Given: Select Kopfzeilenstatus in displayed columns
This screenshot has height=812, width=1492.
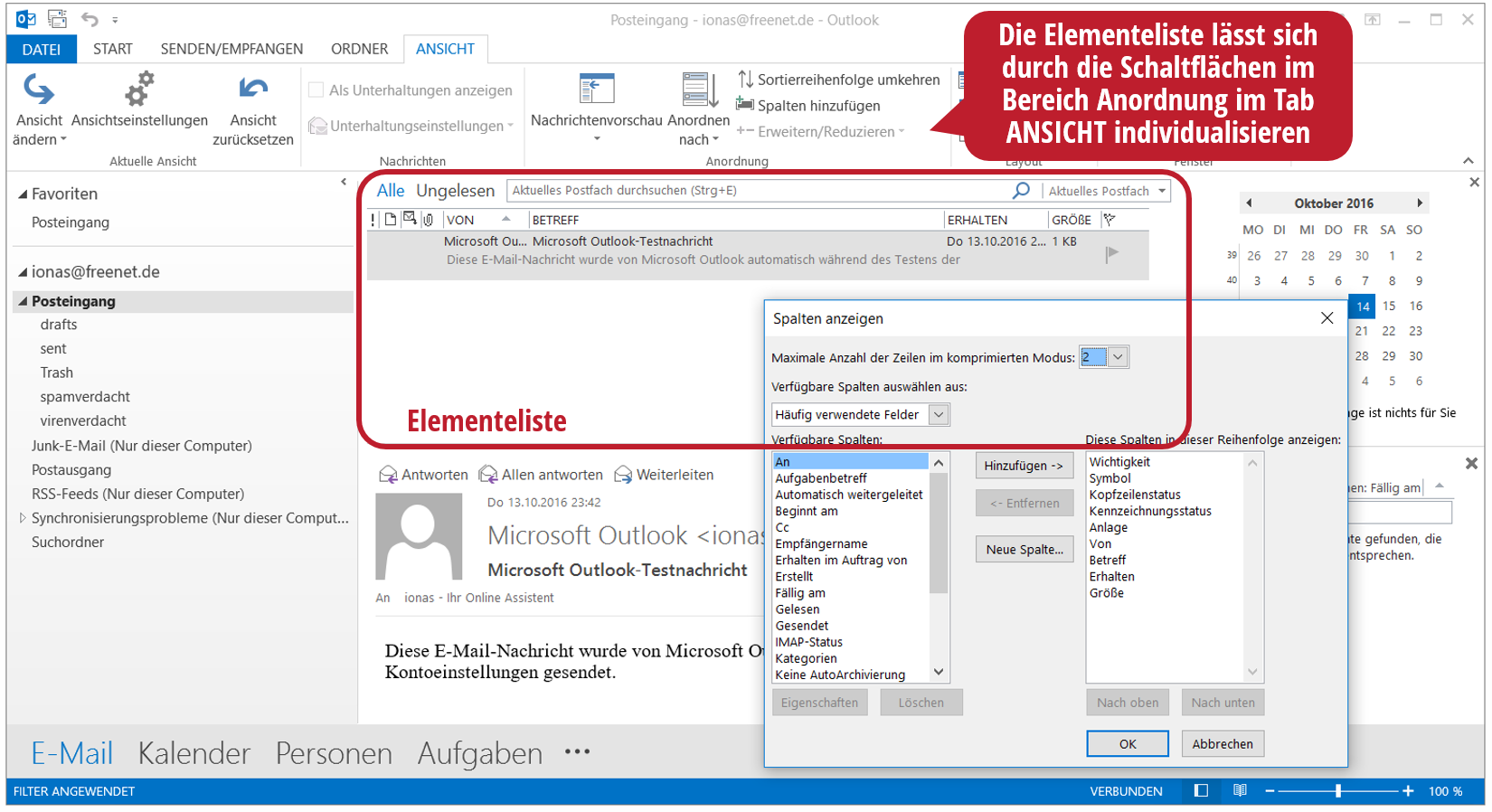Looking at the screenshot, I should (x=1135, y=495).
